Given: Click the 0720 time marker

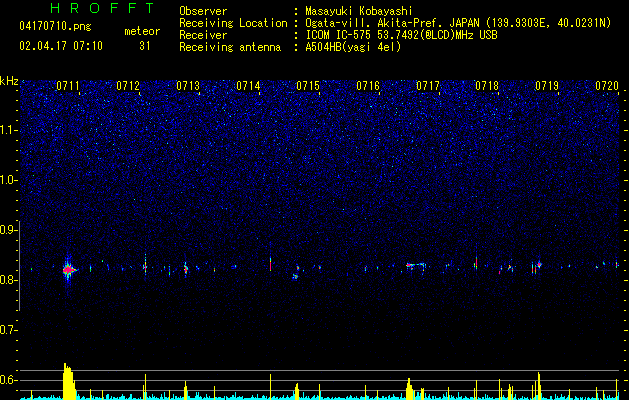Looking at the screenshot, I should 607,85.
